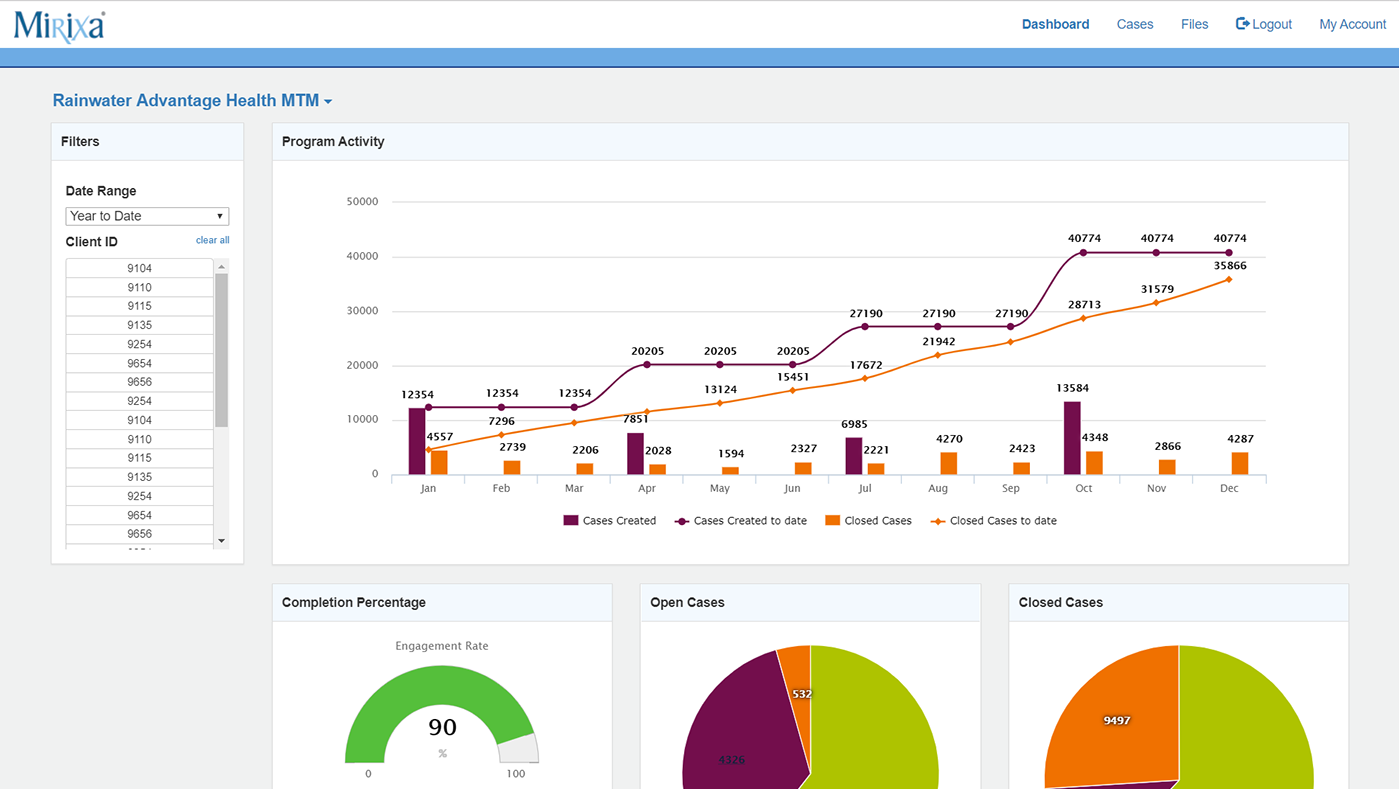
Task: Click the 6985 data label
Action: click(854, 425)
